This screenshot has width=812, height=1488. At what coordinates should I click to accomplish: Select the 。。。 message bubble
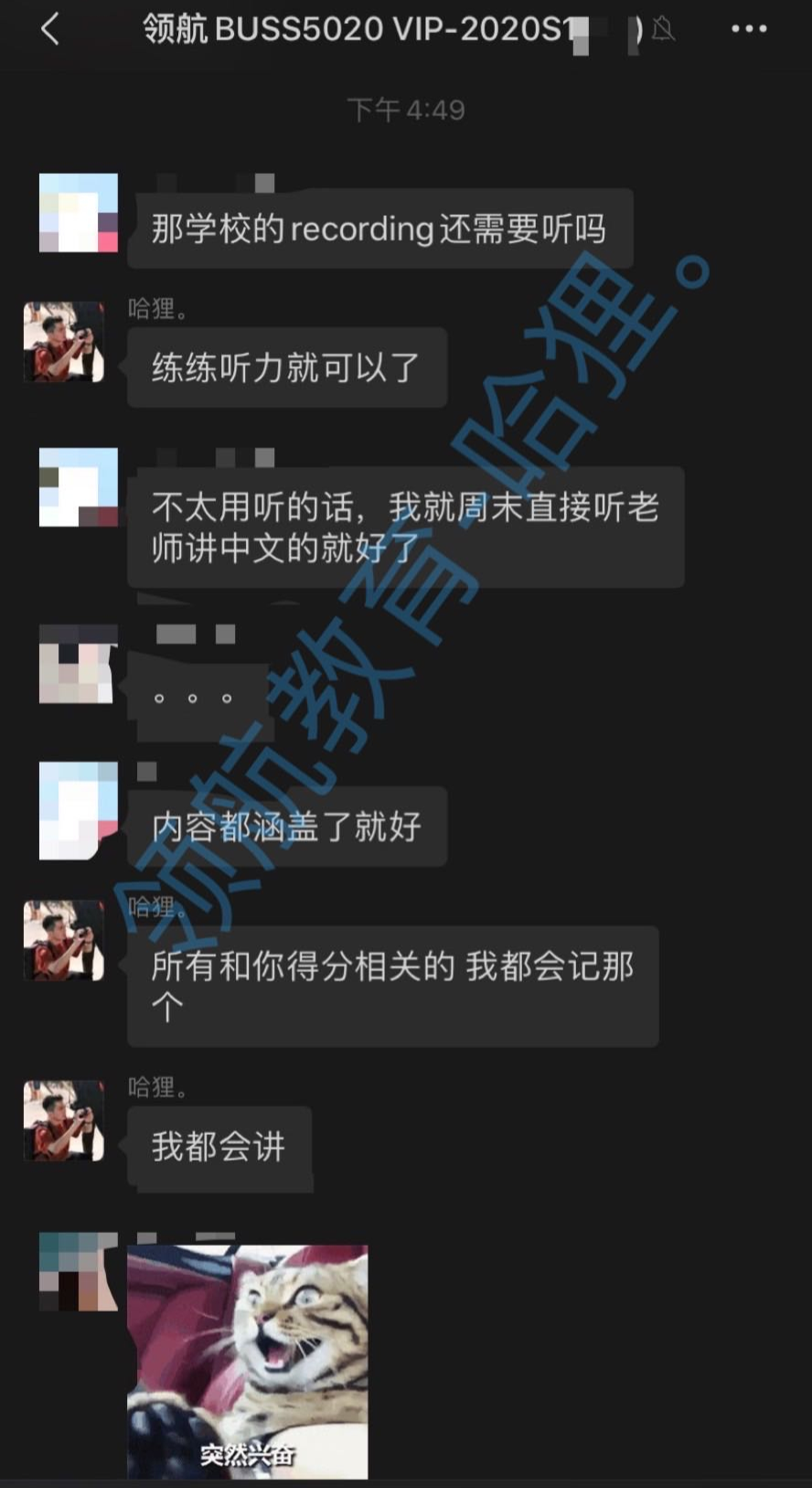point(196,698)
